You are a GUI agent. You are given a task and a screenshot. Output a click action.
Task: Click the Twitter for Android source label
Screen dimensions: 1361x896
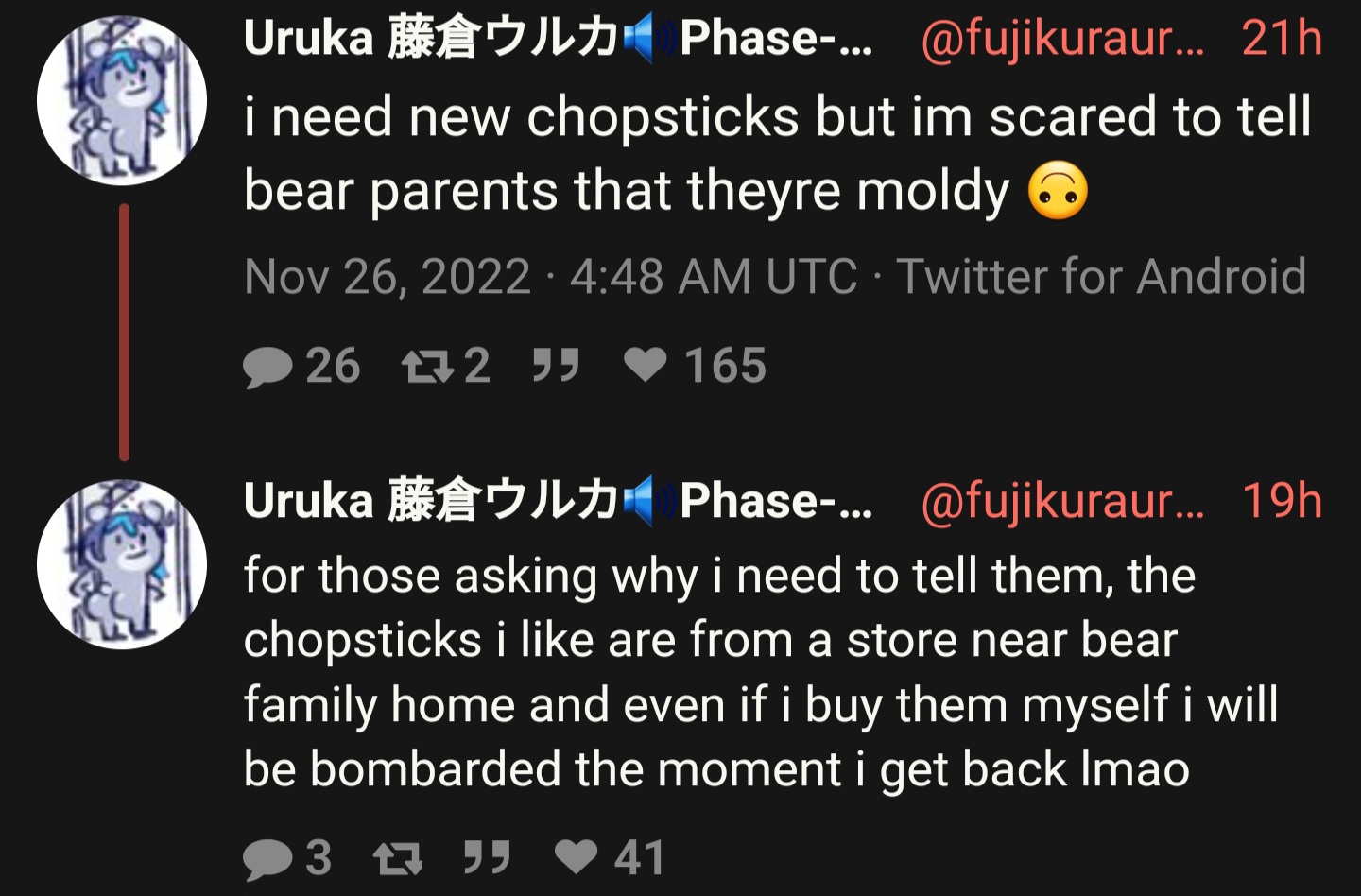click(x=1101, y=277)
